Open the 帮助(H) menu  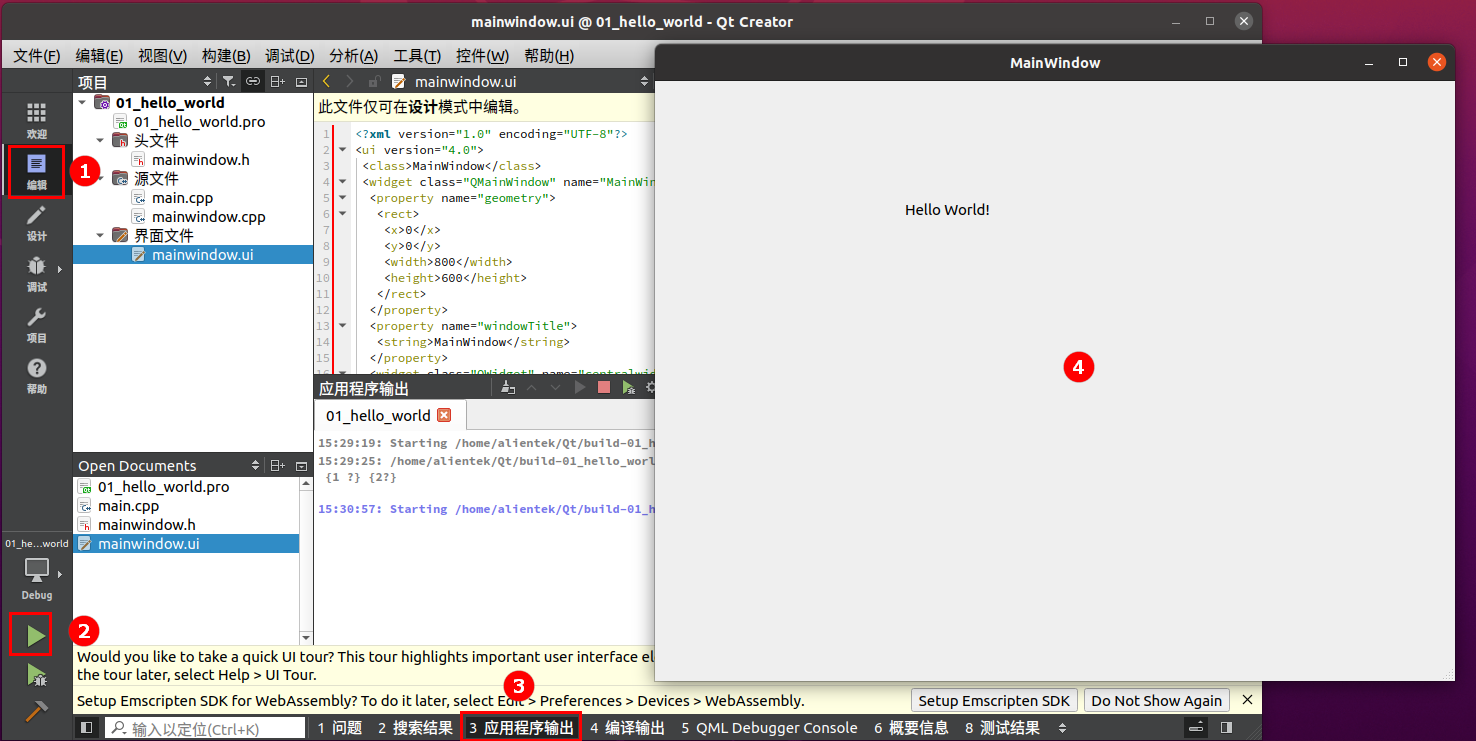tap(549, 56)
